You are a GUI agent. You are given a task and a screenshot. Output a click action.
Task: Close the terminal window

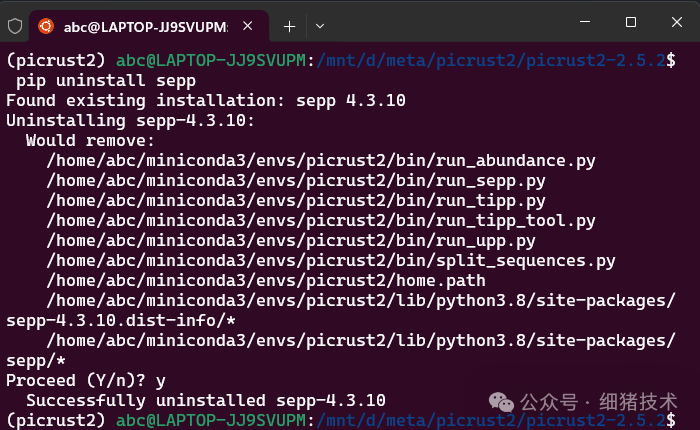click(x=677, y=22)
